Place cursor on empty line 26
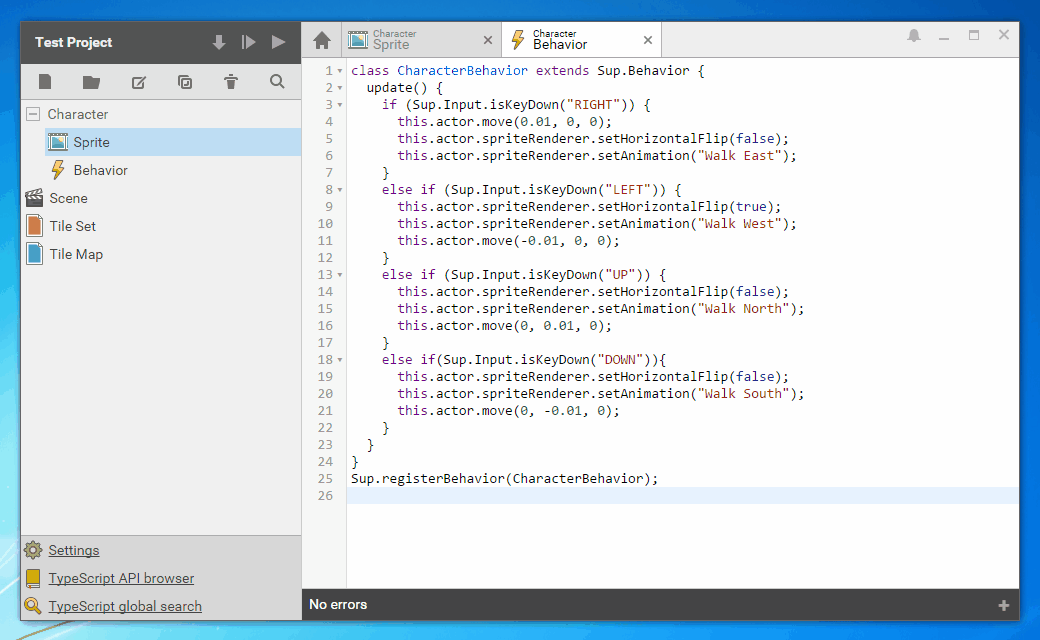Screen dimensions: 1040x640 pyautogui.click(x=682, y=495)
